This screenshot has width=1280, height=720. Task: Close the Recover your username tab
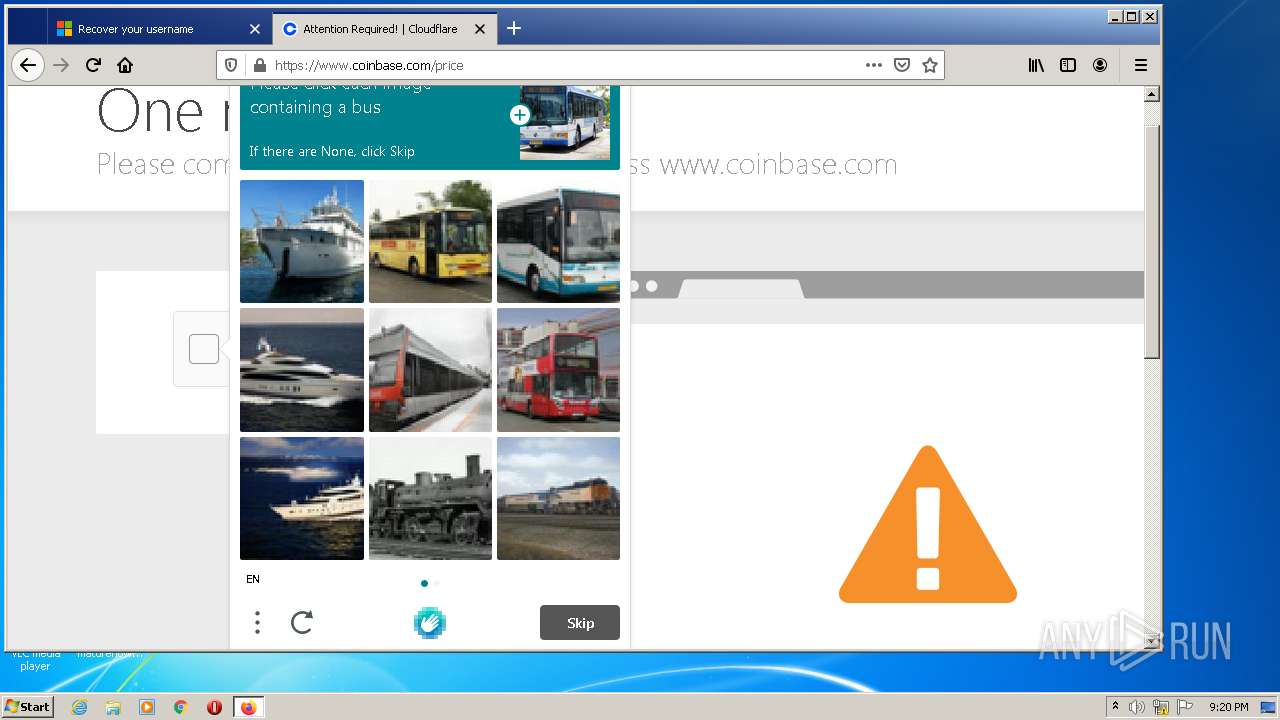[255, 29]
